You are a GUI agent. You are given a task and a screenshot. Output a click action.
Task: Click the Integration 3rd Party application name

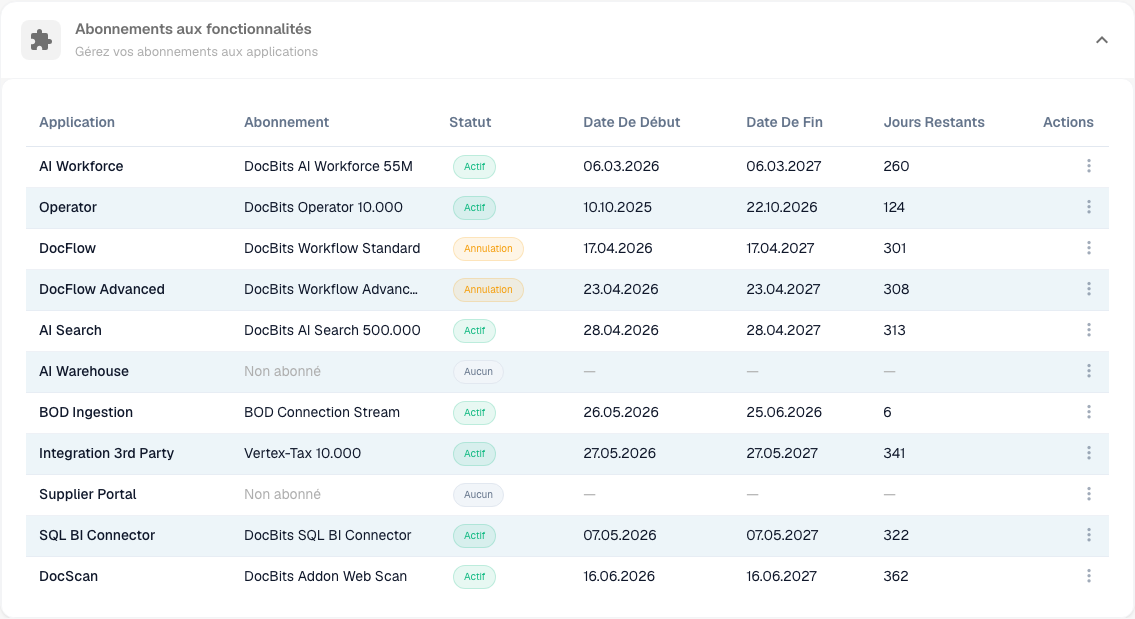tap(106, 454)
